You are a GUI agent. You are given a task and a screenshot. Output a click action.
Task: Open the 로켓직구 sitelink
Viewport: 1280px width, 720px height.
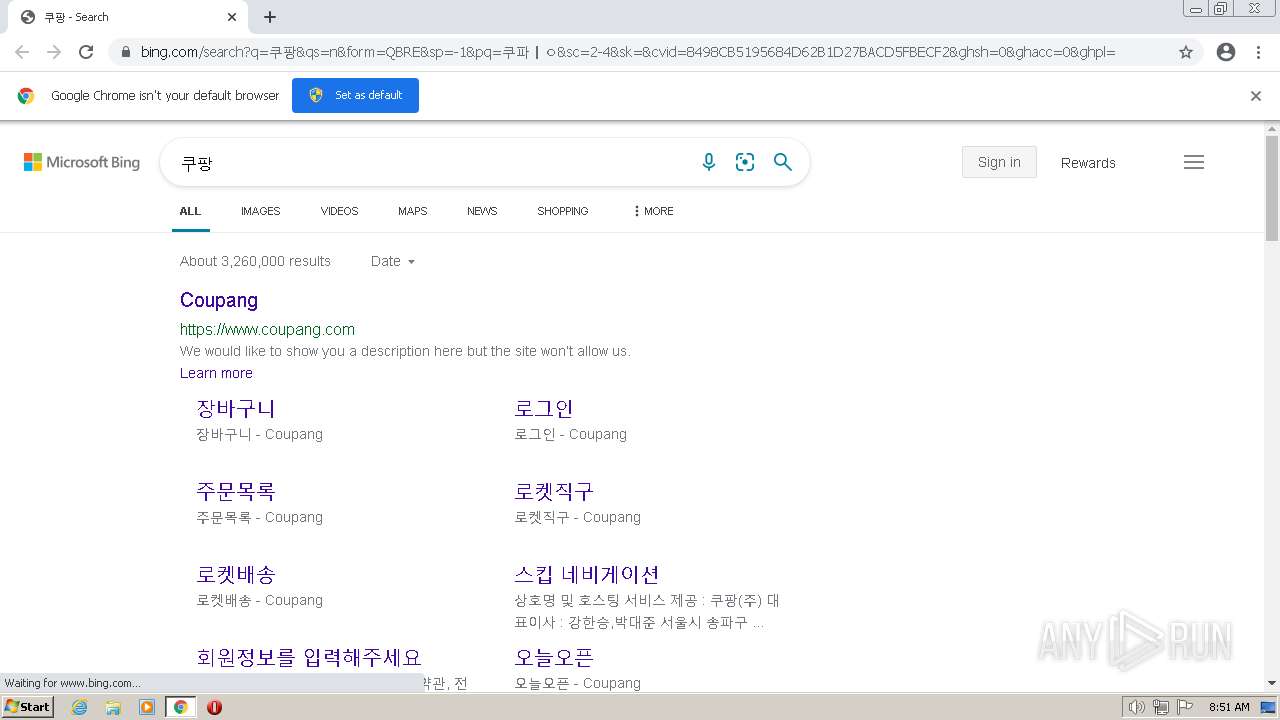553,491
